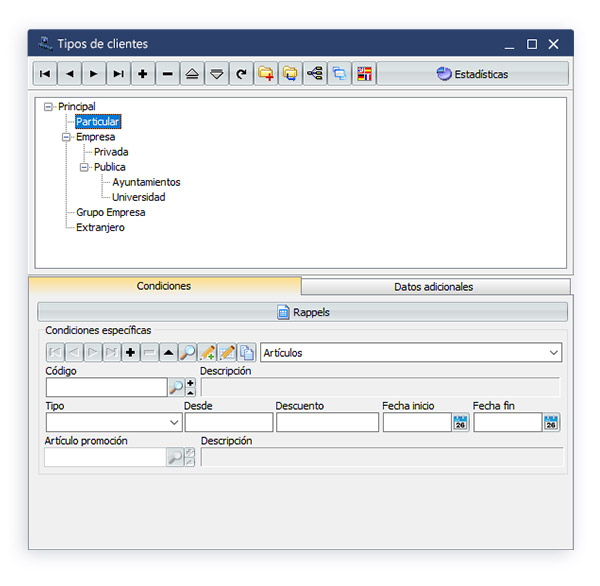Collapse the Empresa tree node
This screenshot has width=600, height=586.
[67, 137]
